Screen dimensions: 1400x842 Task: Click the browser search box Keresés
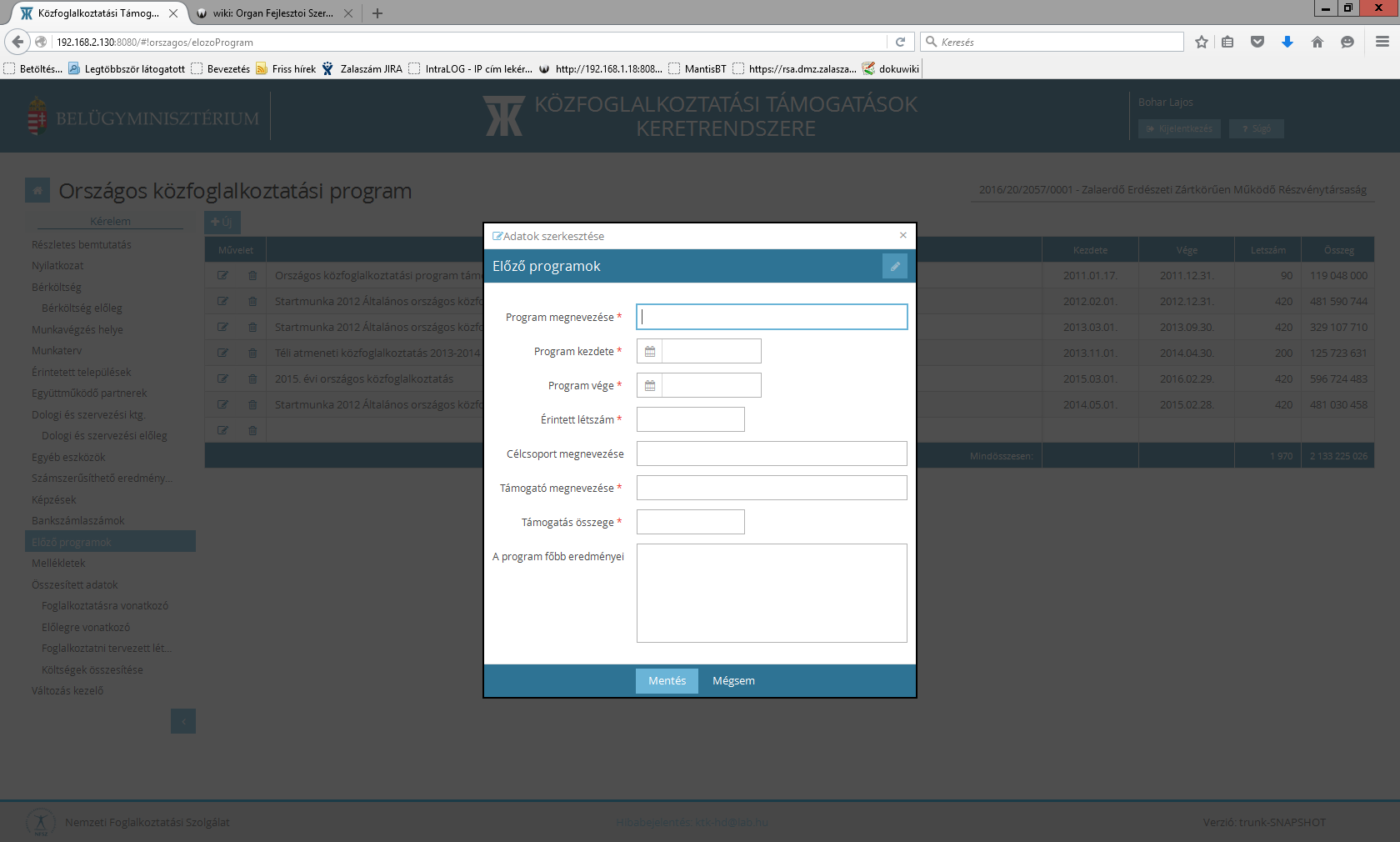[x=1052, y=42]
